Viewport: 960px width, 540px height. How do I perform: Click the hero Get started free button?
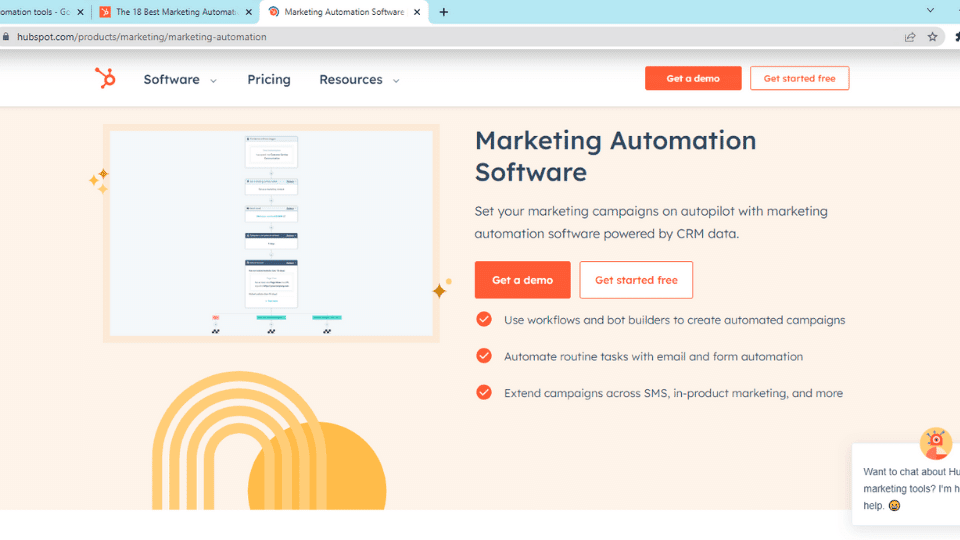[x=636, y=280]
